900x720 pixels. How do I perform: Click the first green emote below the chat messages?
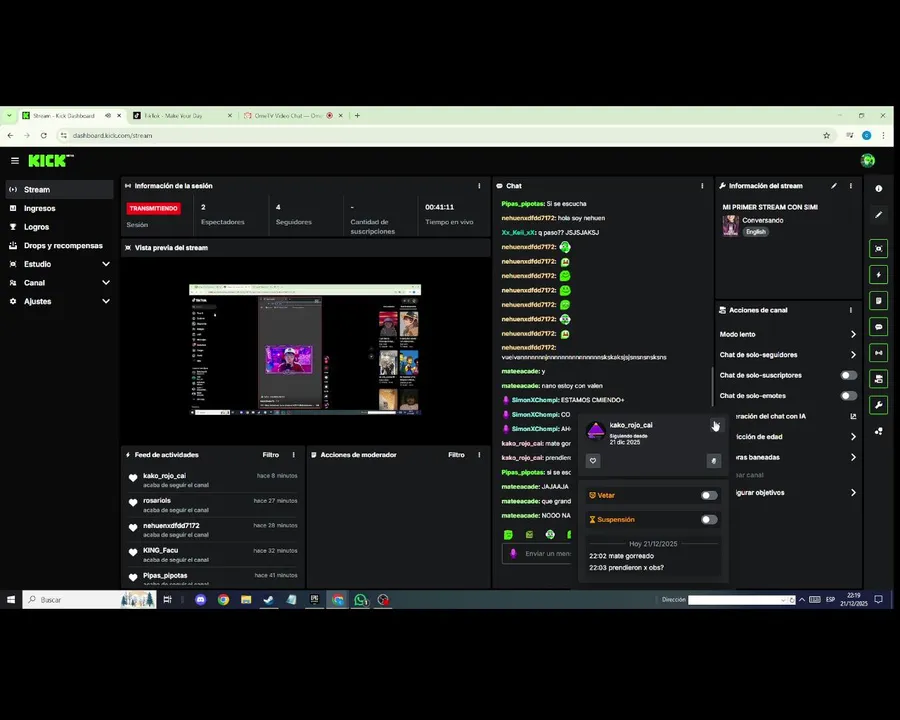508,535
